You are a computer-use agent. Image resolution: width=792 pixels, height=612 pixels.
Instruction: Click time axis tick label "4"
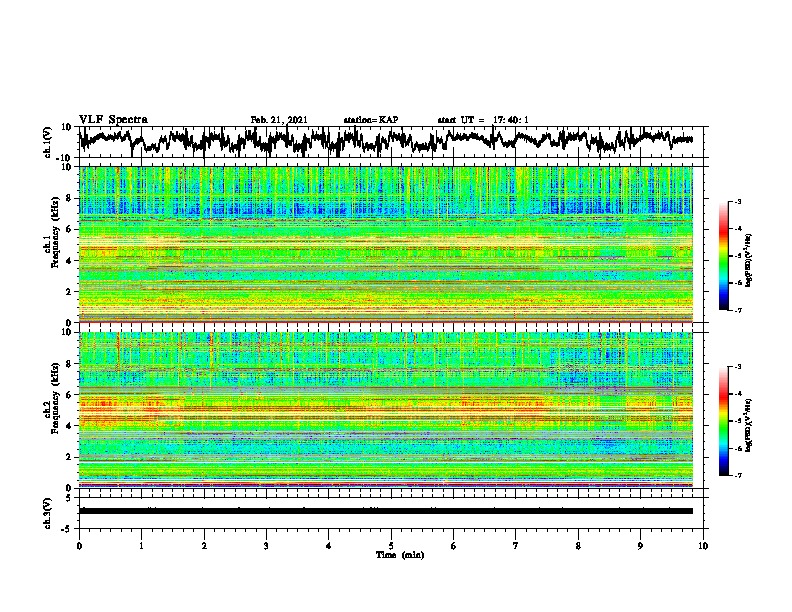329,546
